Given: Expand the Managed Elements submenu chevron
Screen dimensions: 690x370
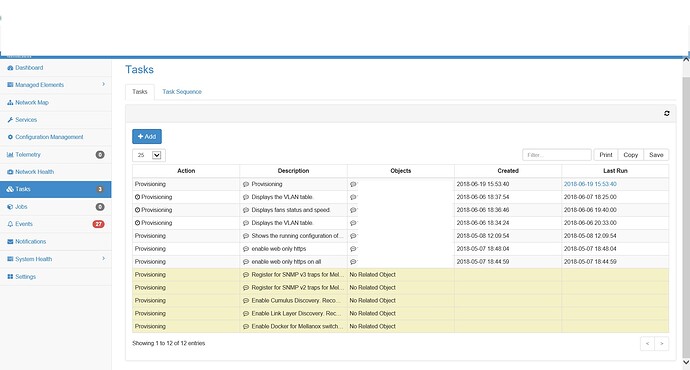Looking at the screenshot, I should (103, 84).
